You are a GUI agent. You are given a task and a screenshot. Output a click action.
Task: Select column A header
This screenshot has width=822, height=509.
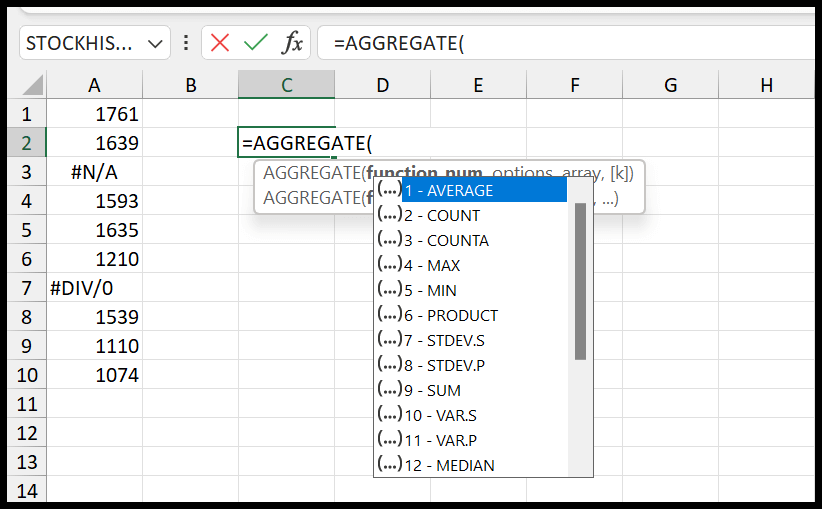point(94,84)
